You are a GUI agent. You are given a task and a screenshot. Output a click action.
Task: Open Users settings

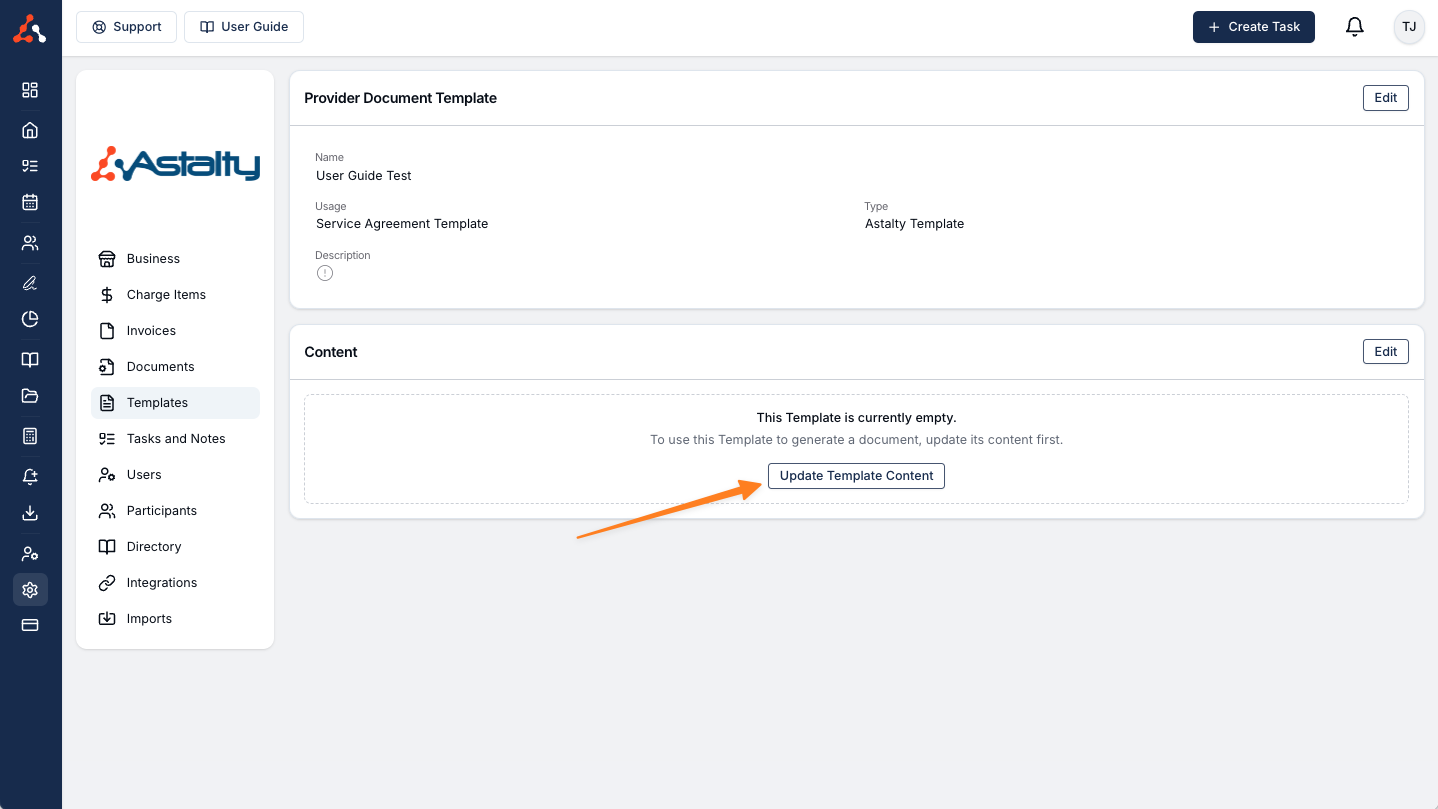pyautogui.click(x=175, y=475)
